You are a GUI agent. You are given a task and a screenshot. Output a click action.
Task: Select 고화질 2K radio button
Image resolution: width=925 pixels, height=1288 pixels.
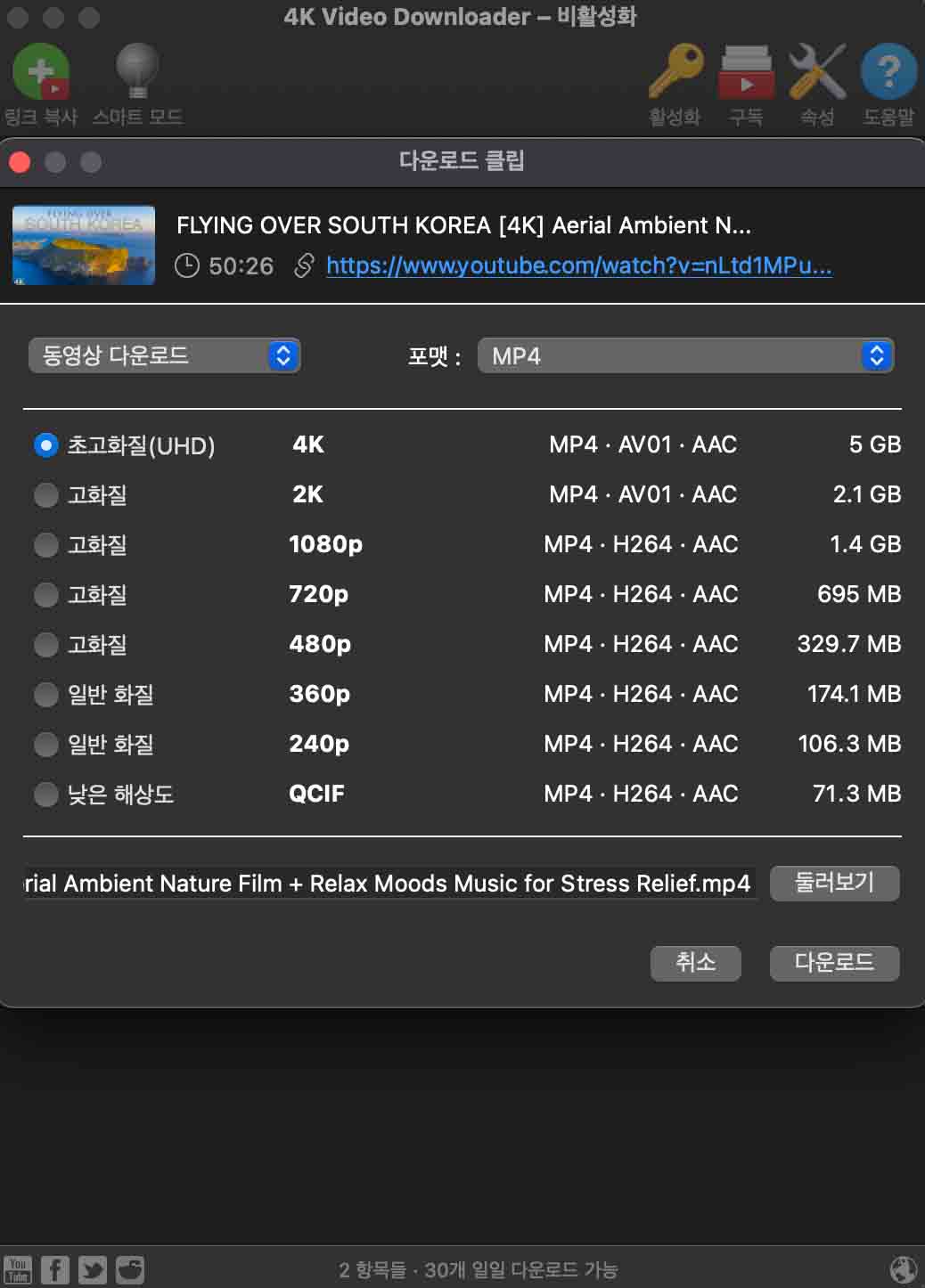(x=45, y=494)
